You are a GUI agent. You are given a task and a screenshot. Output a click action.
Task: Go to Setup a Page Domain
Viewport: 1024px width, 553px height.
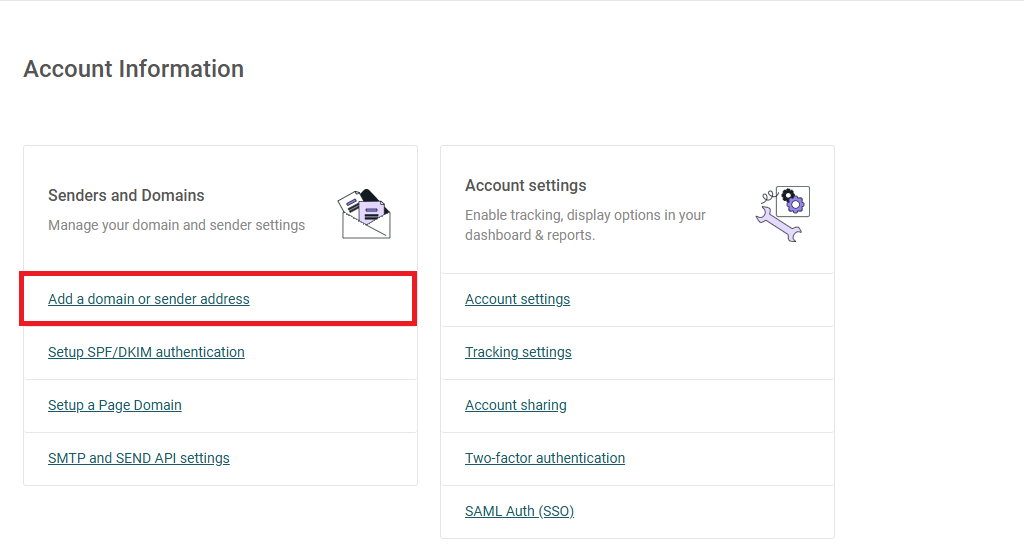pos(115,405)
